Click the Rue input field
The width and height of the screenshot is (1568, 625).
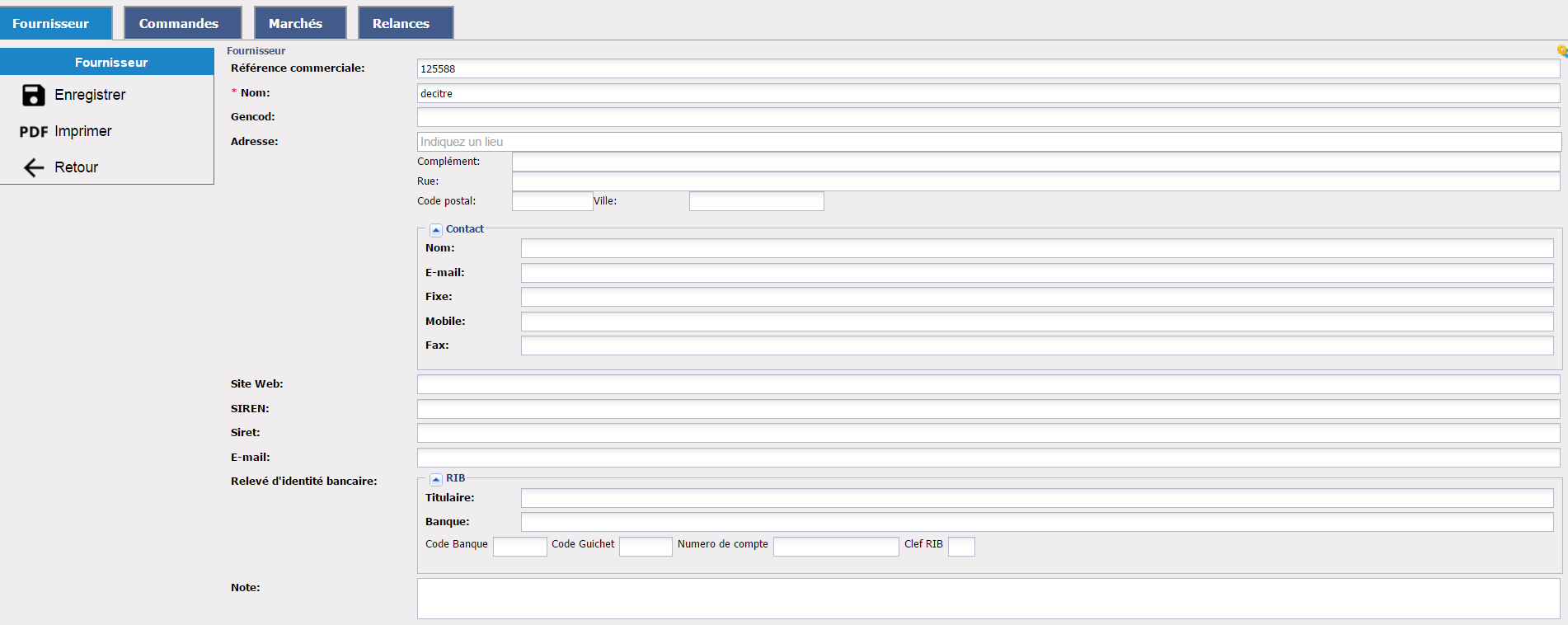tap(1036, 181)
